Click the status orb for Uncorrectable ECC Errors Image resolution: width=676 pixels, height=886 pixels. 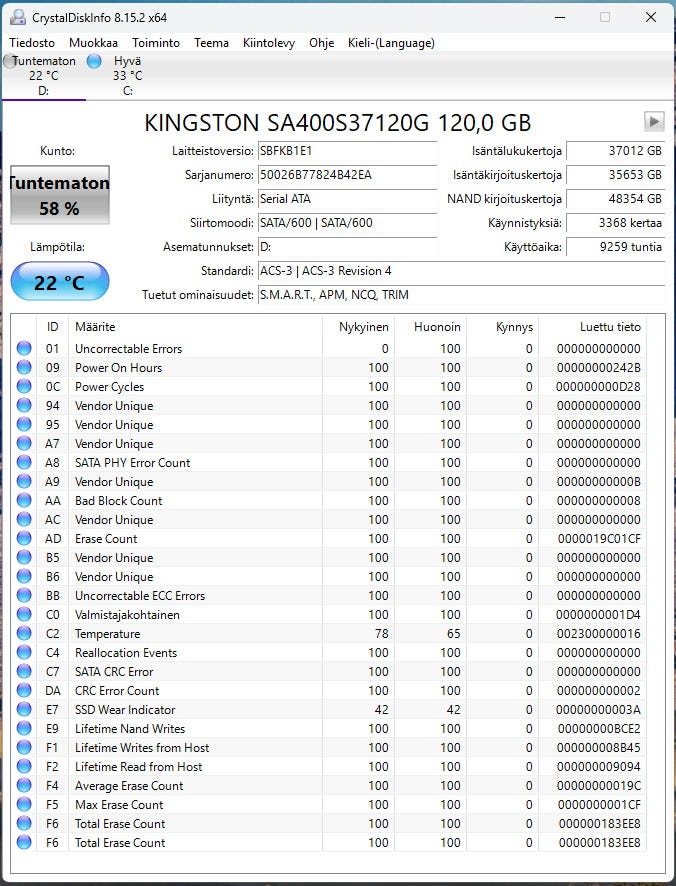pos(24,595)
